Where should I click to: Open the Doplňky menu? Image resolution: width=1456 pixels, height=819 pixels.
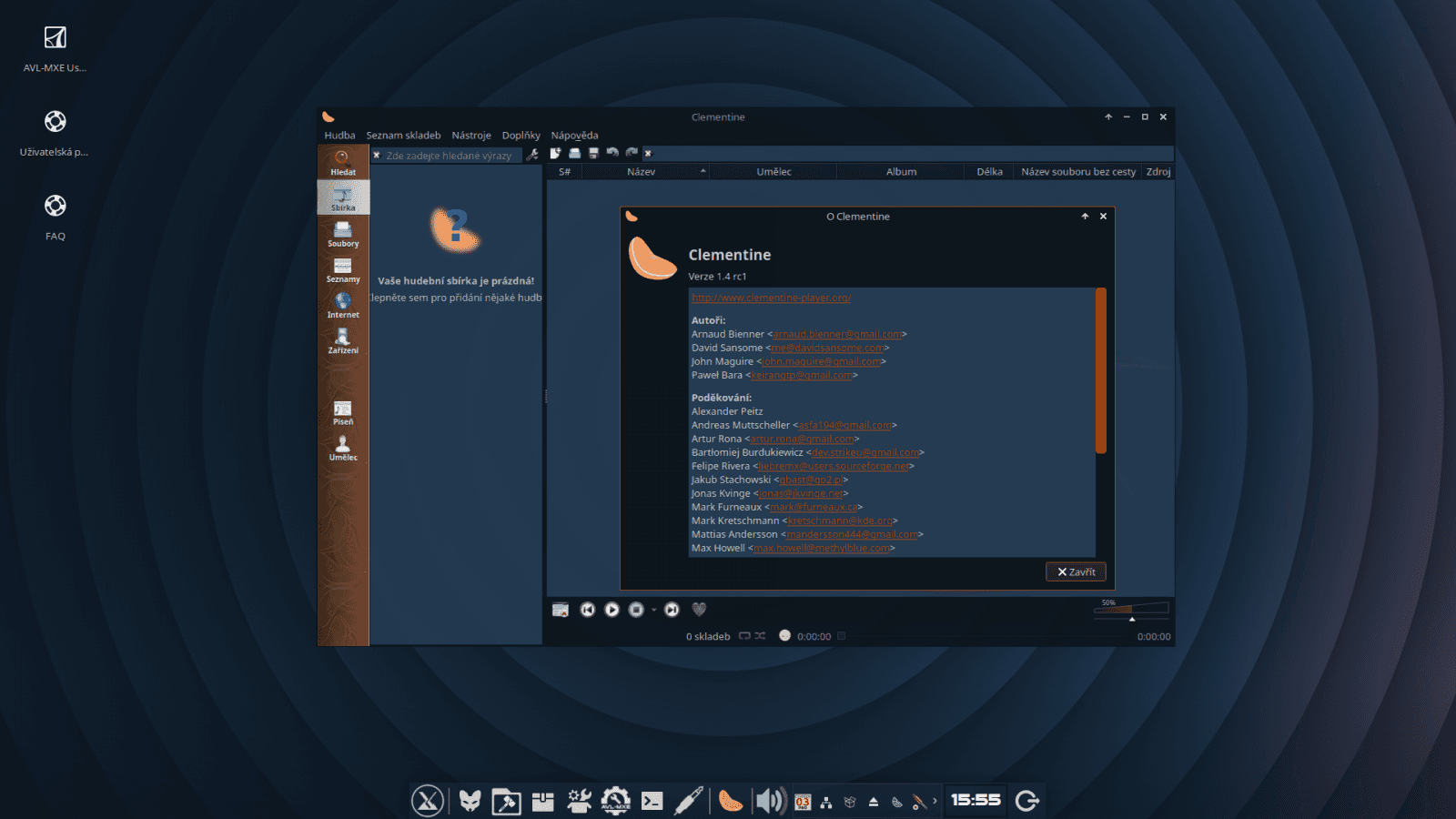pyautogui.click(x=521, y=135)
